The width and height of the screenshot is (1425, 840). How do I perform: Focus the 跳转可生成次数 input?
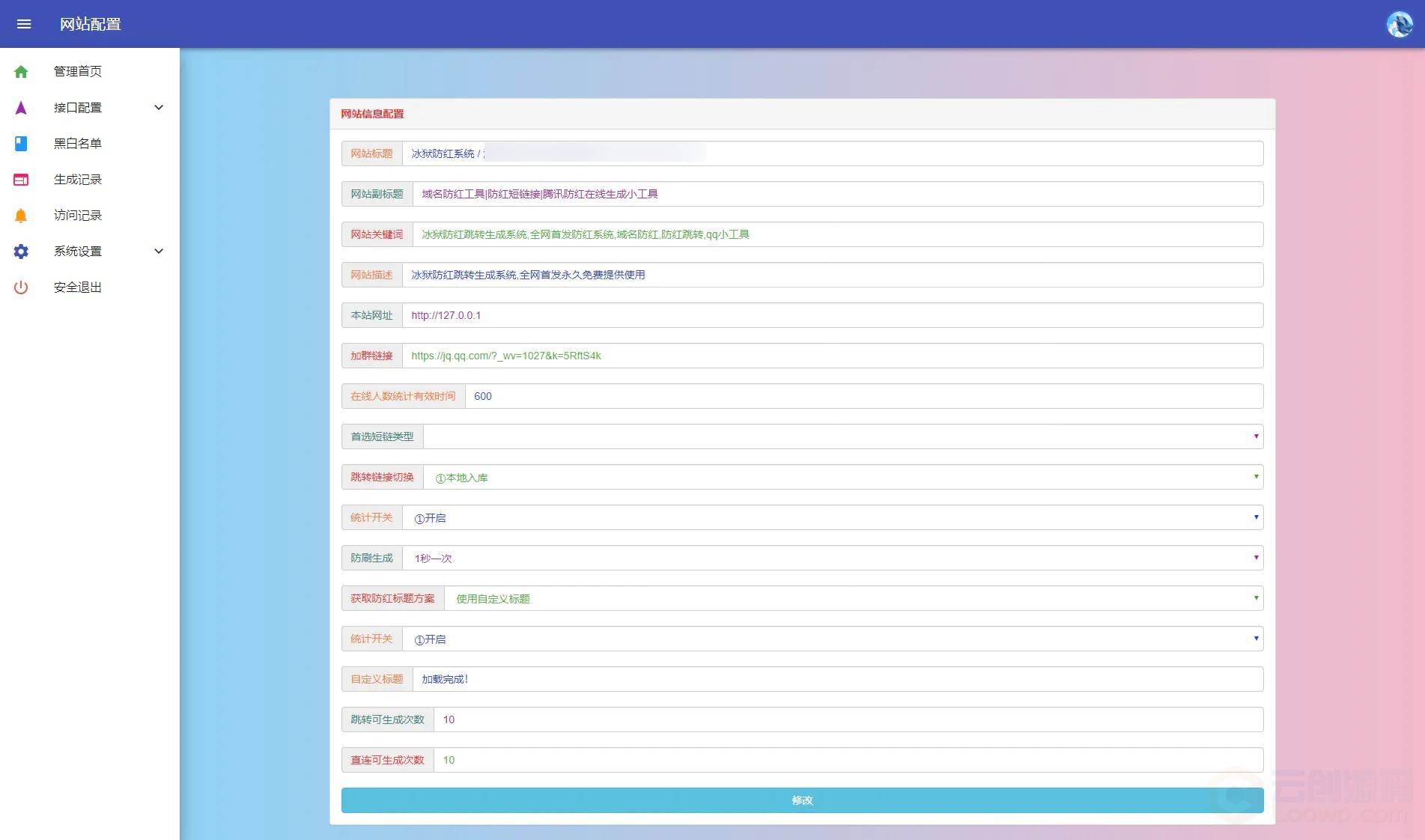(848, 719)
